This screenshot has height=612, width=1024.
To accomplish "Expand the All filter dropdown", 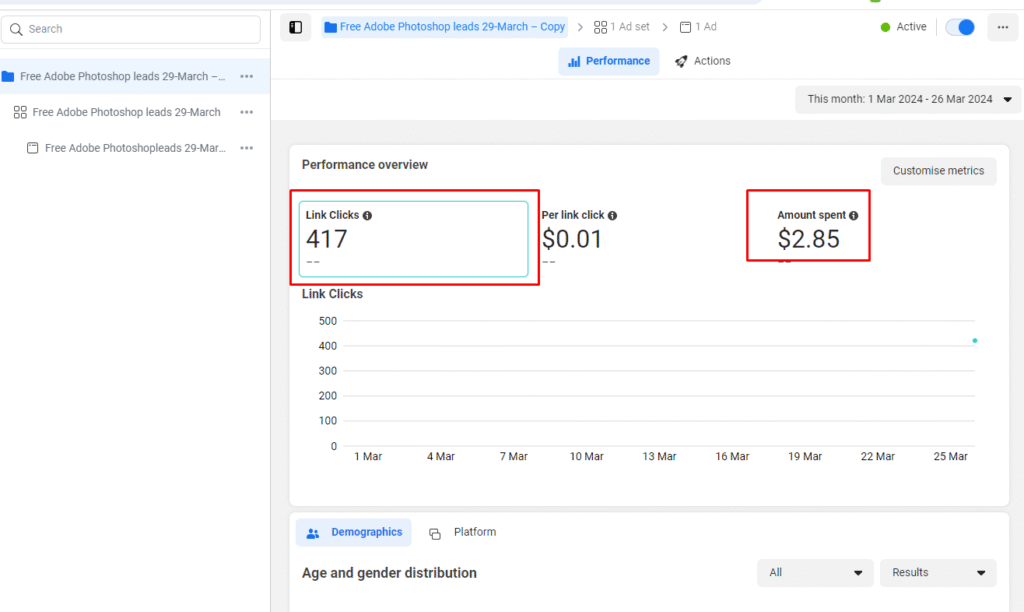I will pyautogui.click(x=815, y=573).
